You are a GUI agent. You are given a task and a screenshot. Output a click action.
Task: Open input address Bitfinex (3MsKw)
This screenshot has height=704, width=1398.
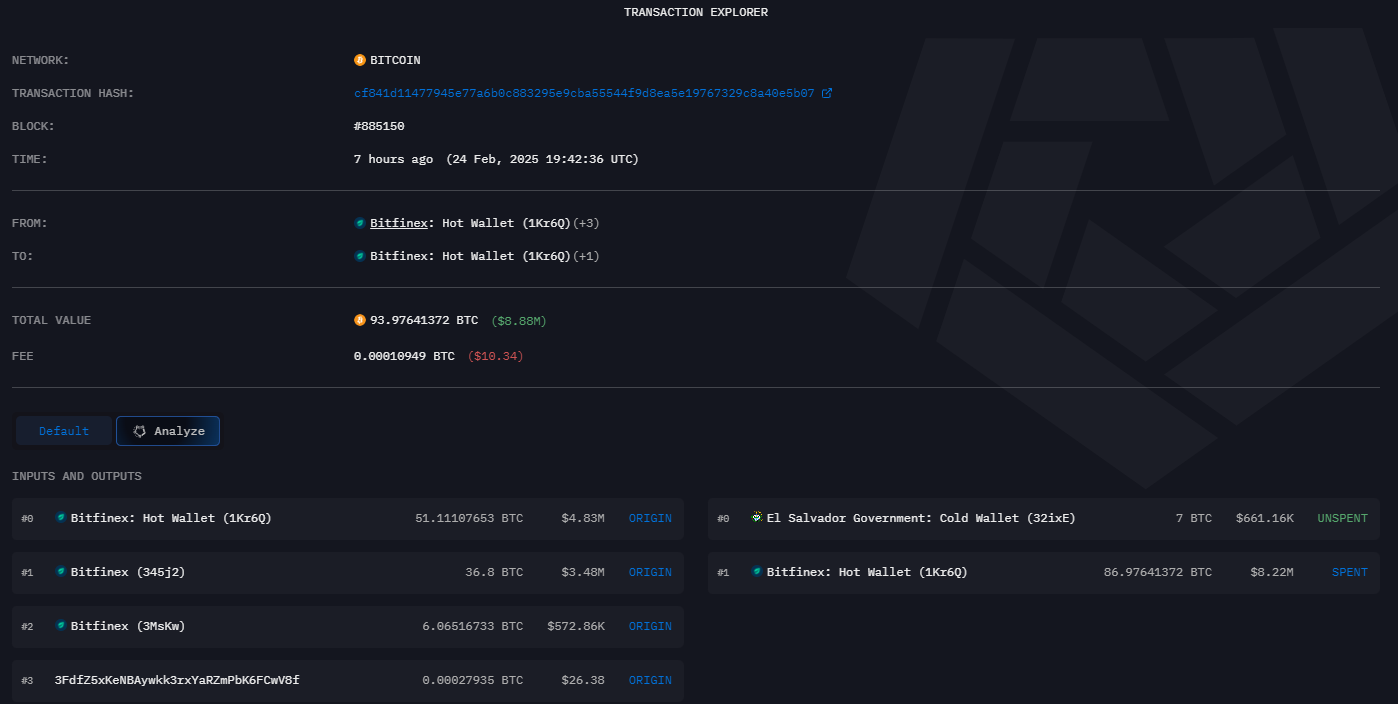coord(128,626)
